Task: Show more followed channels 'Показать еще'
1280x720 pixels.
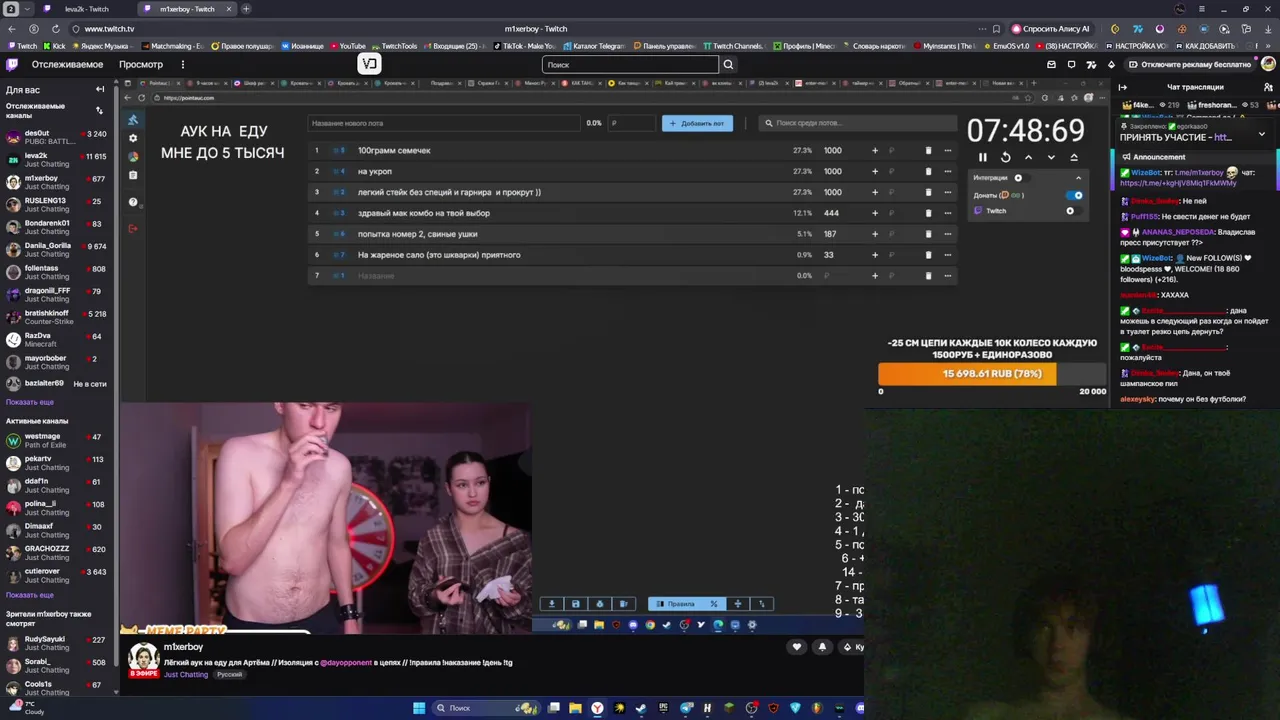Action: click(x=30, y=402)
